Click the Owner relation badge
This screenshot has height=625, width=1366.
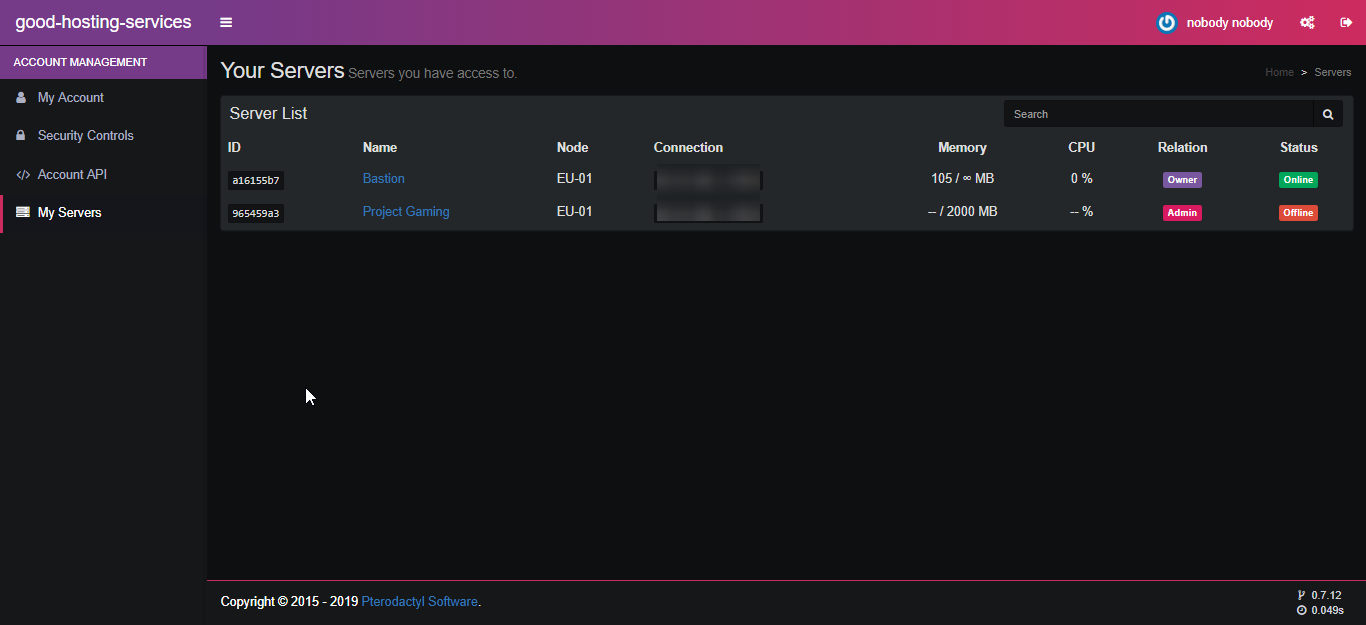pyautogui.click(x=1182, y=180)
